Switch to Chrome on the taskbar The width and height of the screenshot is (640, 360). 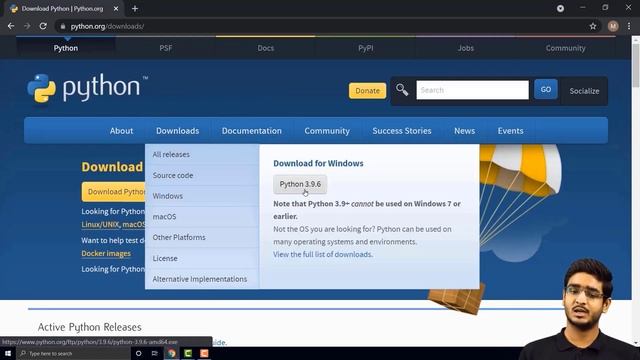pos(171,353)
